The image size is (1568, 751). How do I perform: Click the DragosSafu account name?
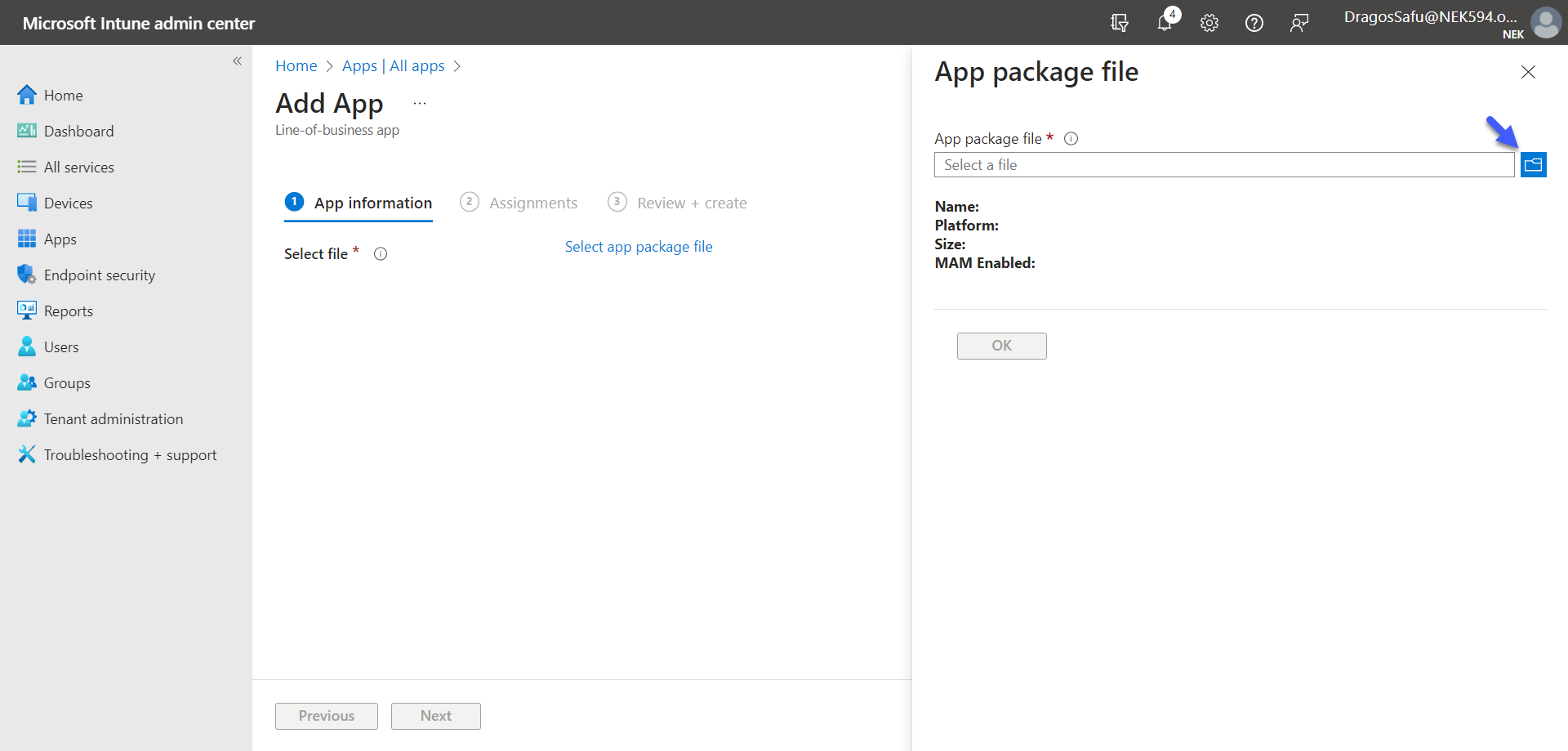pyautogui.click(x=1431, y=16)
